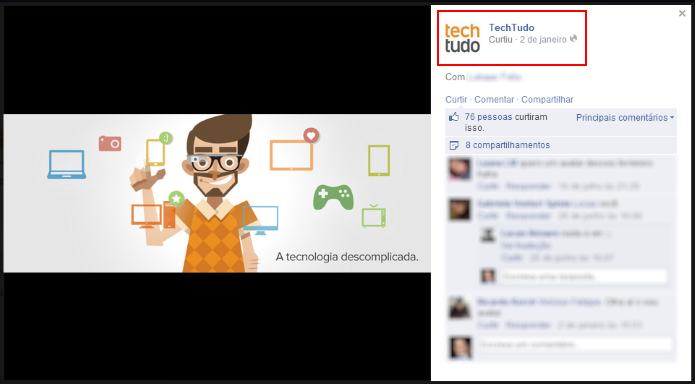The image size is (695, 384).
Task: Click the thumbs-up likes icon
Action: click(454, 118)
